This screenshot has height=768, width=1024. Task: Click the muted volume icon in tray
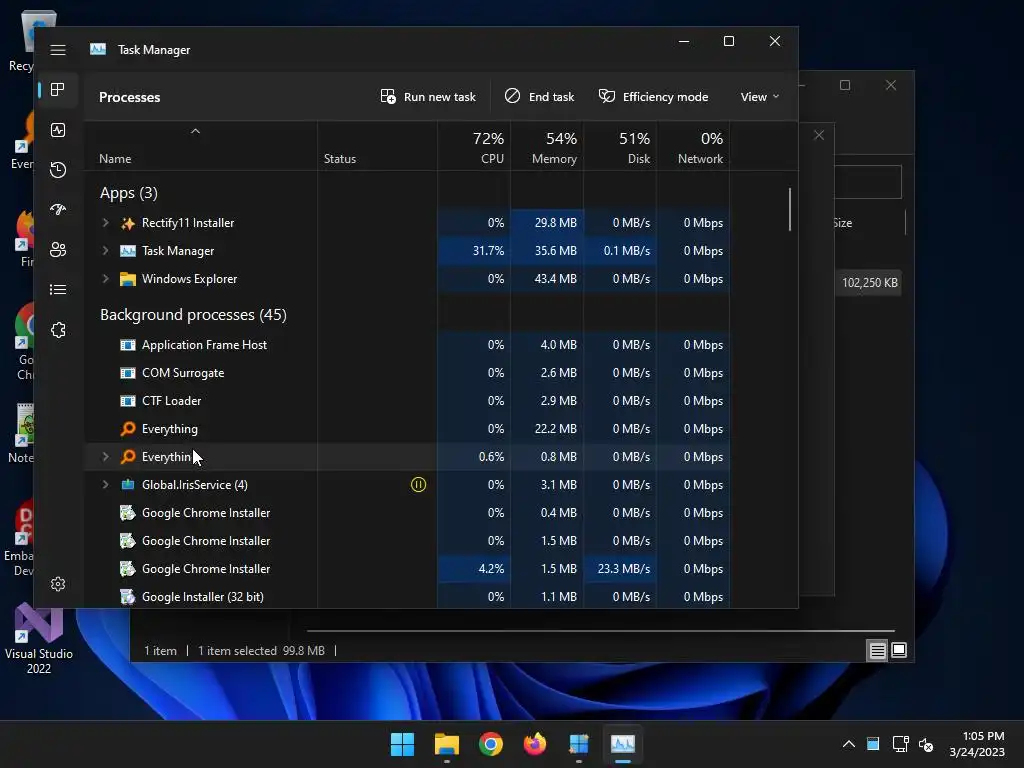pos(926,744)
